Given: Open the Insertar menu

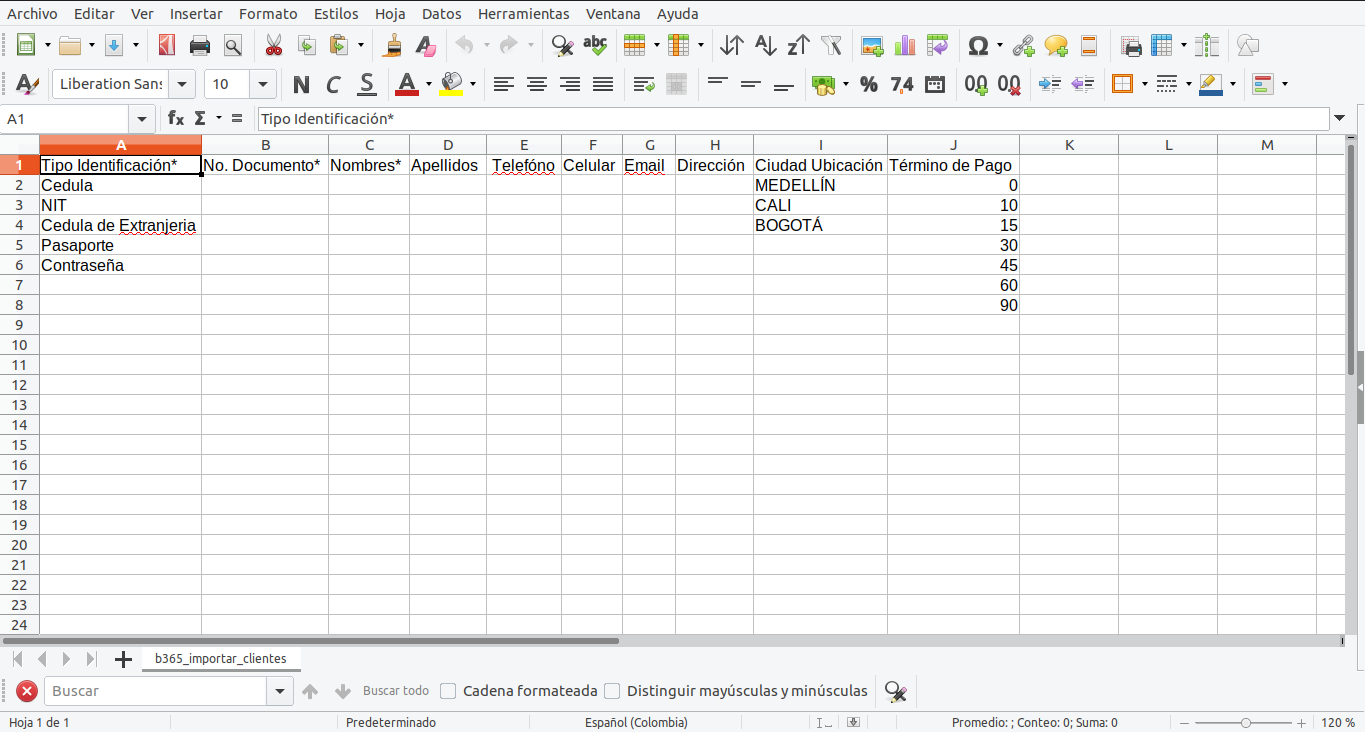Looking at the screenshot, I should point(196,14).
